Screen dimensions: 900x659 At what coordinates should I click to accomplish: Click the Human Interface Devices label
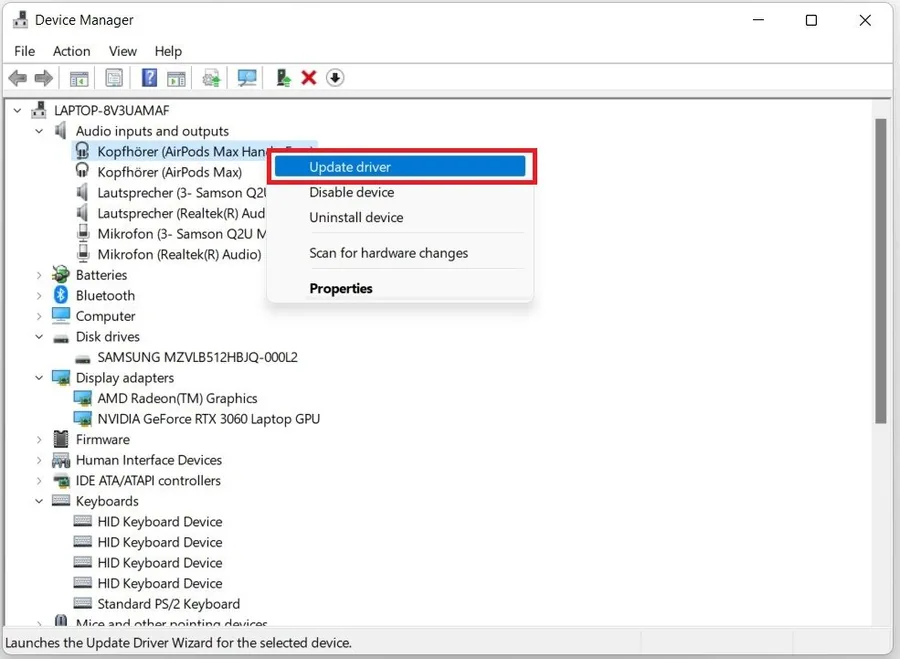pyautogui.click(x=149, y=460)
